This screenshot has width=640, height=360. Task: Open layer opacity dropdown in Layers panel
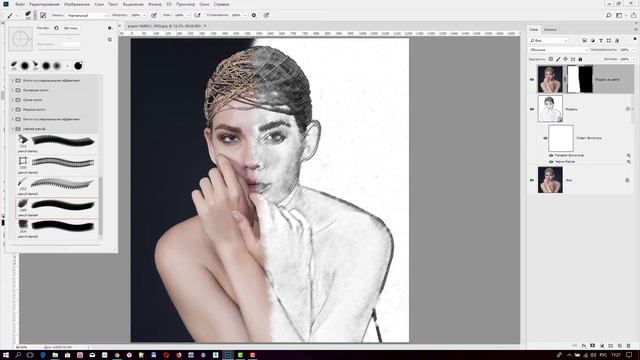633,50
